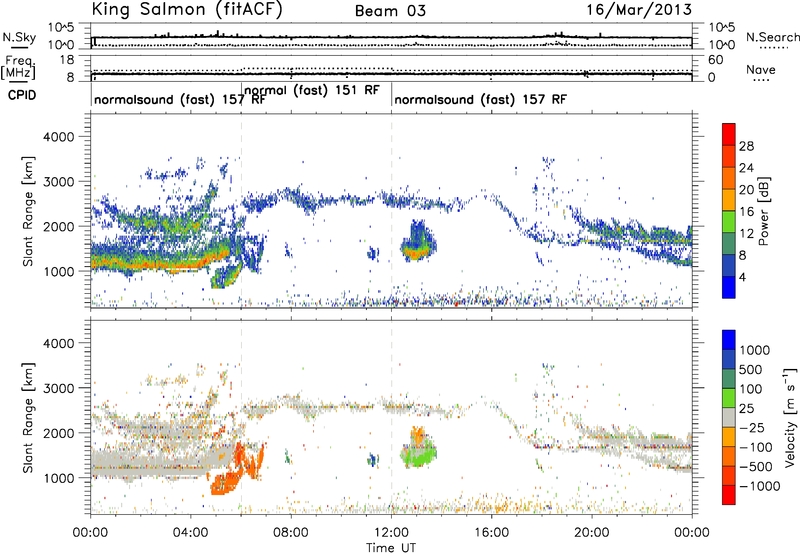Click the date "16/Mar/2013"
Screen dimensions: 800x554
click(x=639, y=10)
